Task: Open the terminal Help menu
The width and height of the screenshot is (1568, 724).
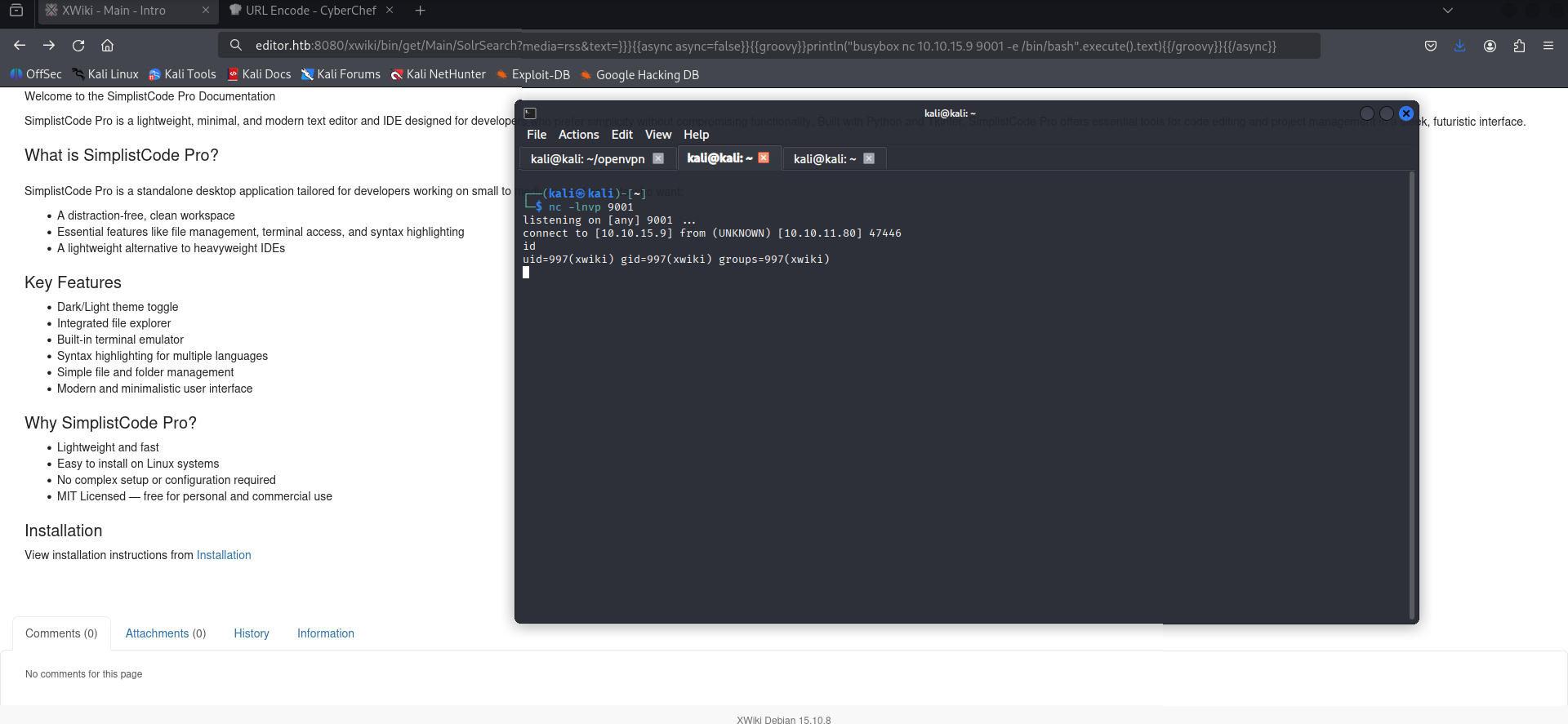Action: click(697, 135)
